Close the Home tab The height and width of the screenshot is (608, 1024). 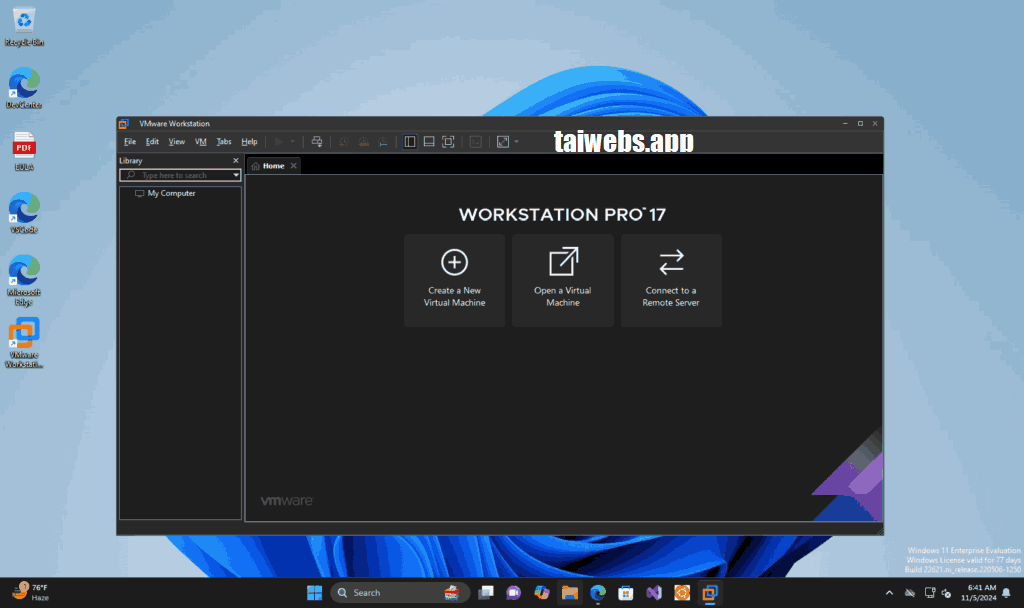tap(294, 166)
